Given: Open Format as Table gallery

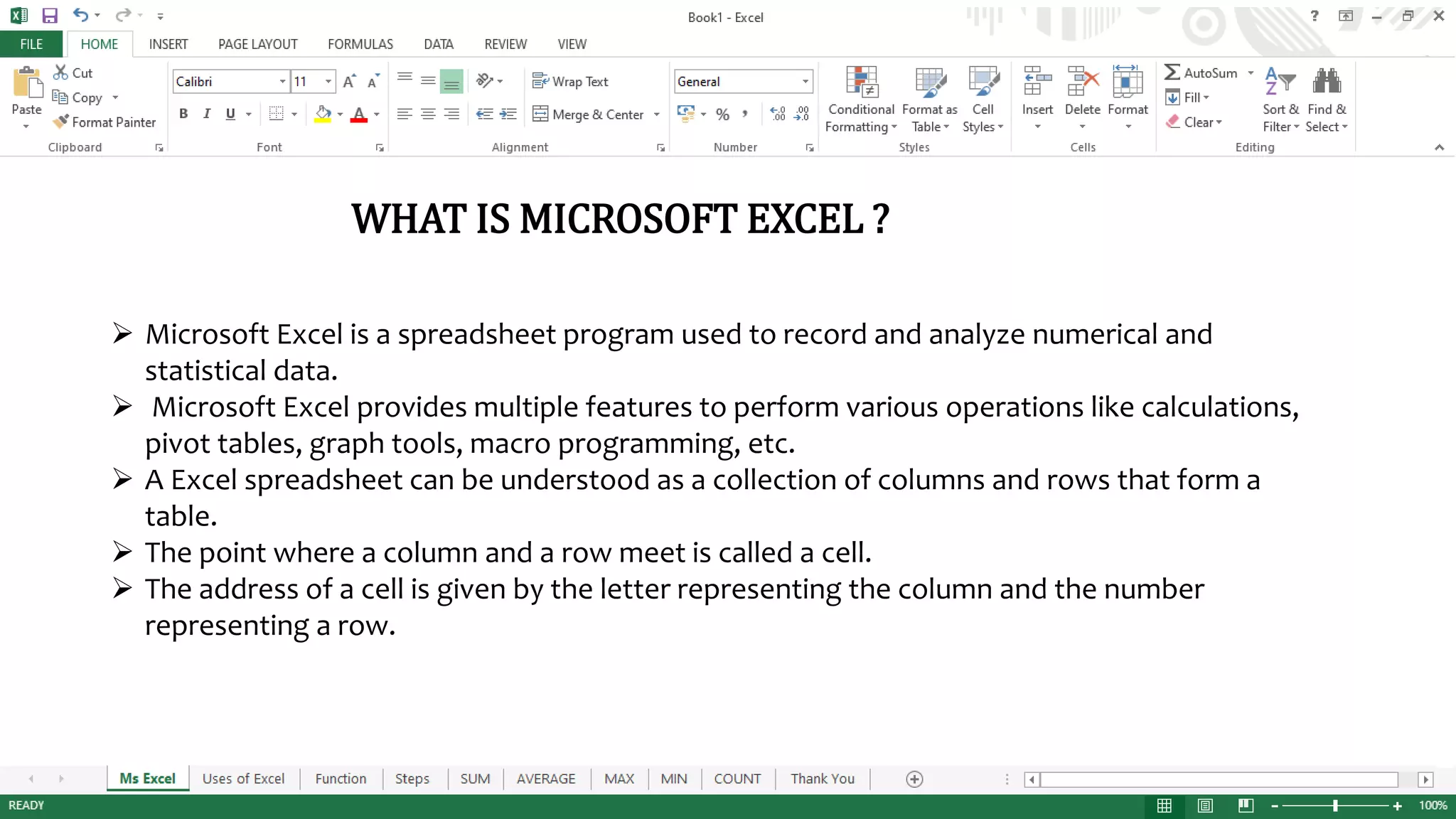Looking at the screenshot, I should tap(930, 100).
